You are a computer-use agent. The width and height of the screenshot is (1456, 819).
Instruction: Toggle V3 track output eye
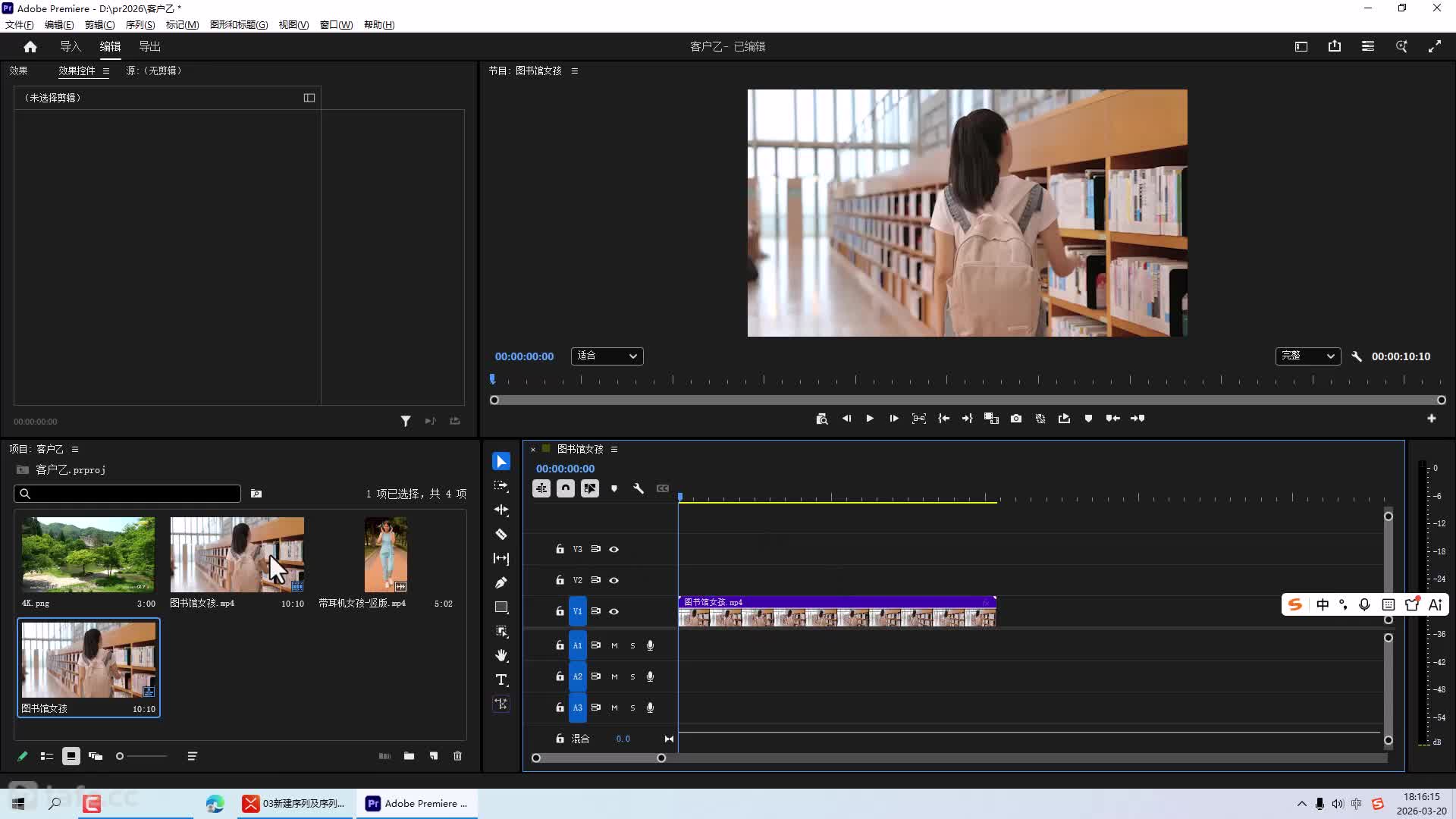pyautogui.click(x=614, y=549)
